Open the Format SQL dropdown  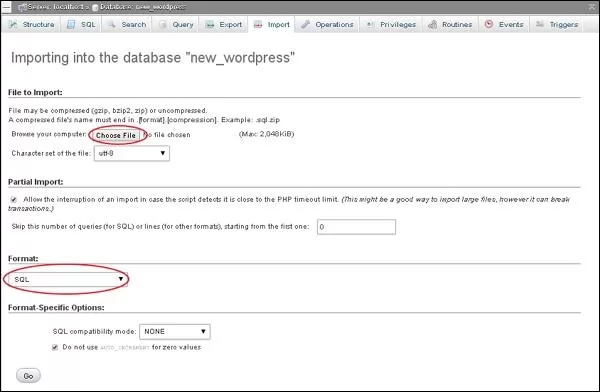[68, 279]
